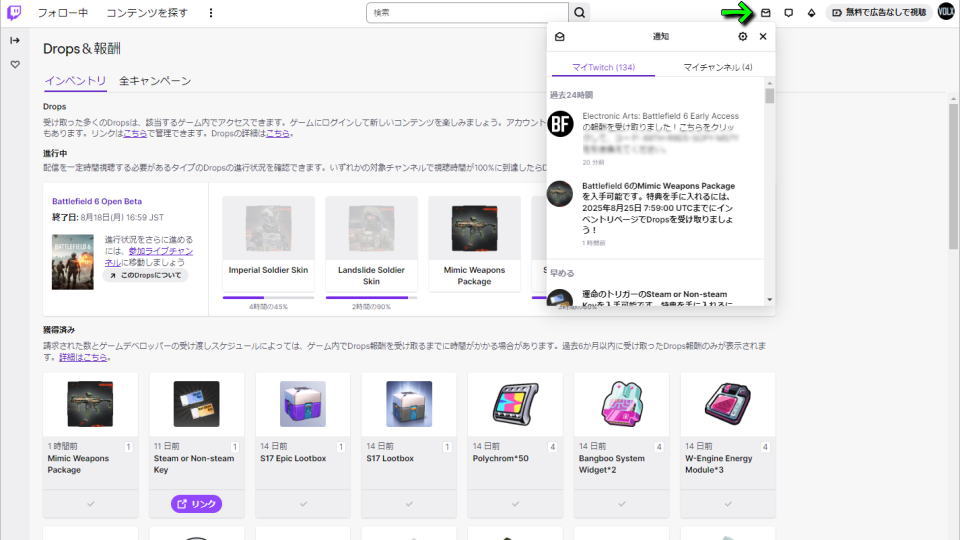Select the マイチャンネル (4) tab

pos(718,67)
